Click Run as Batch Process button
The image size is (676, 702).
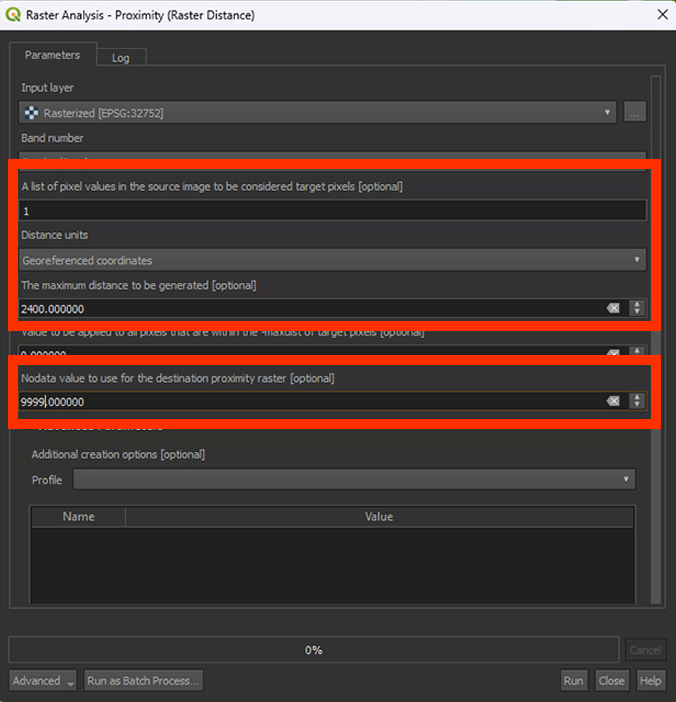(x=144, y=681)
